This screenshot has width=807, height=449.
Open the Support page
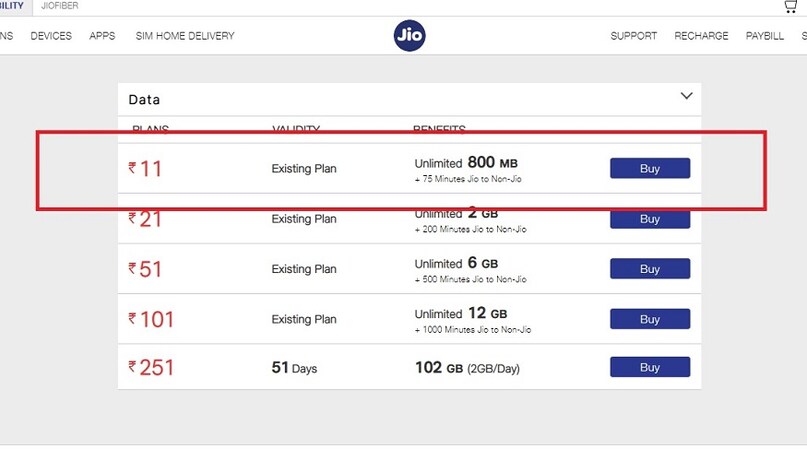(x=634, y=36)
